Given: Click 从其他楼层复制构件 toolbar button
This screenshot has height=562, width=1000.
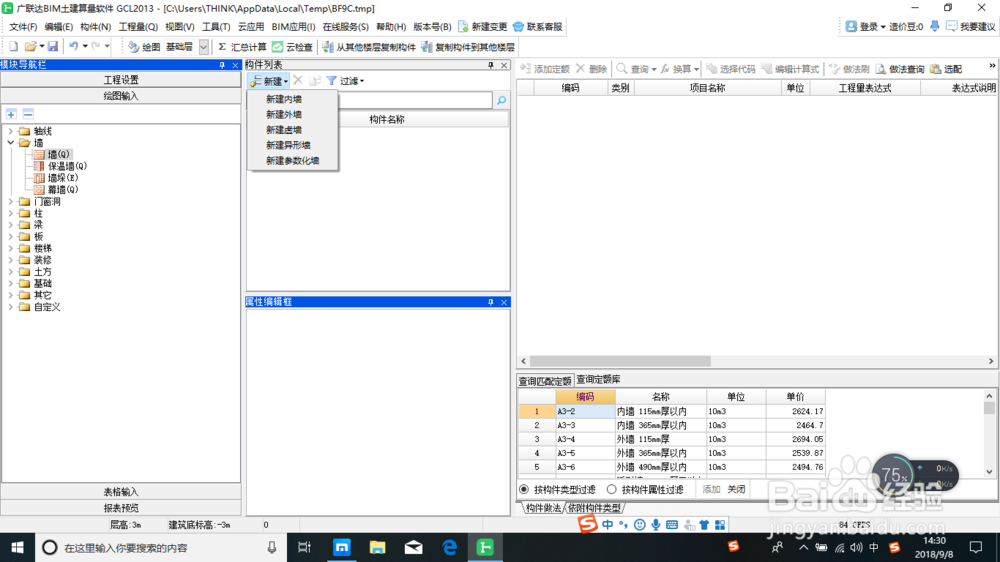Looking at the screenshot, I should (369, 47).
